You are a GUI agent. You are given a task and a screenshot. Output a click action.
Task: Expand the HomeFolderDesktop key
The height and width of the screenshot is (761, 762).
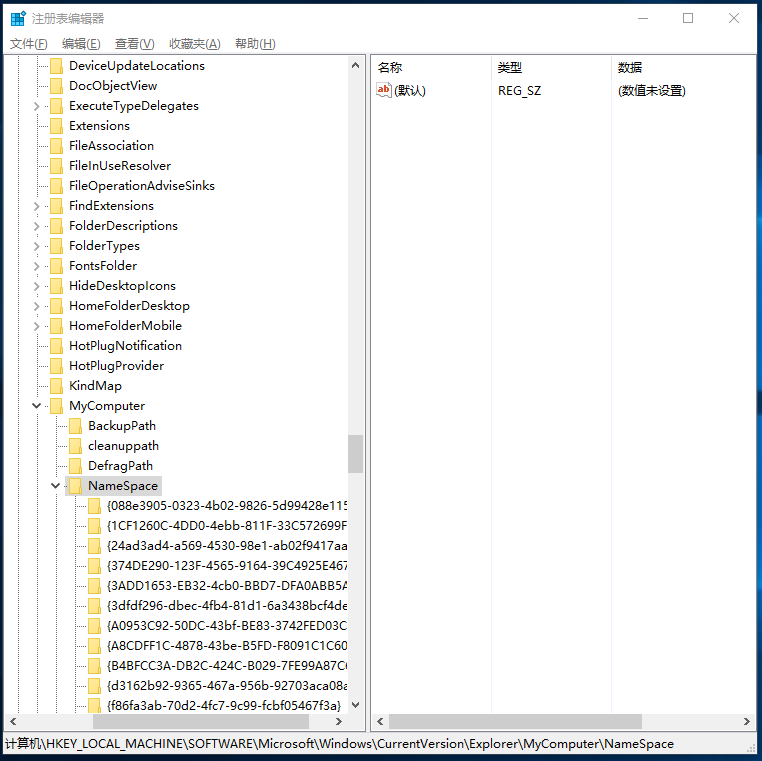point(36,306)
